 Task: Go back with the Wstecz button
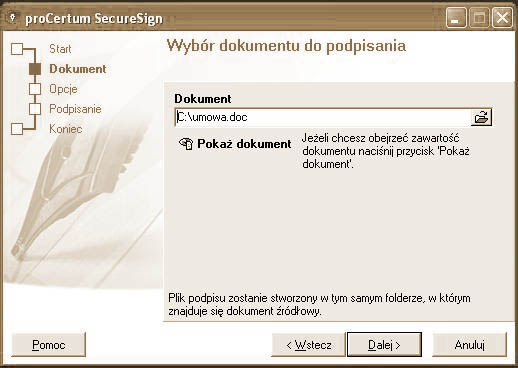pos(308,344)
